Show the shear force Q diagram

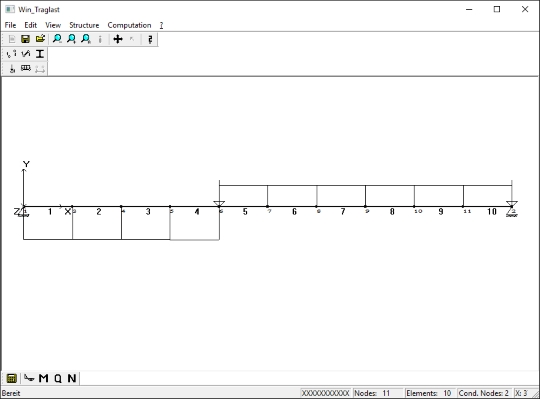pyautogui.click(x=58, y=378)
